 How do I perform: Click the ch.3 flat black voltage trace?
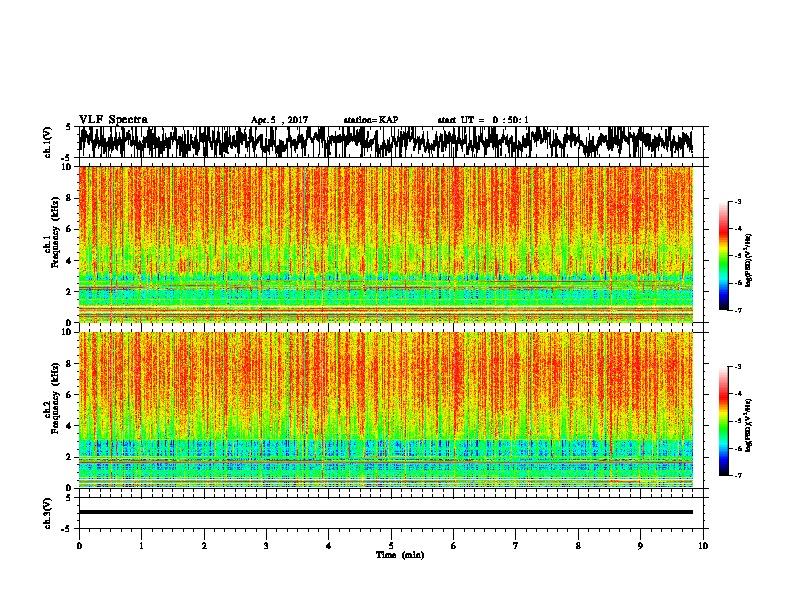pyautogui.click(x=386, y=512)
